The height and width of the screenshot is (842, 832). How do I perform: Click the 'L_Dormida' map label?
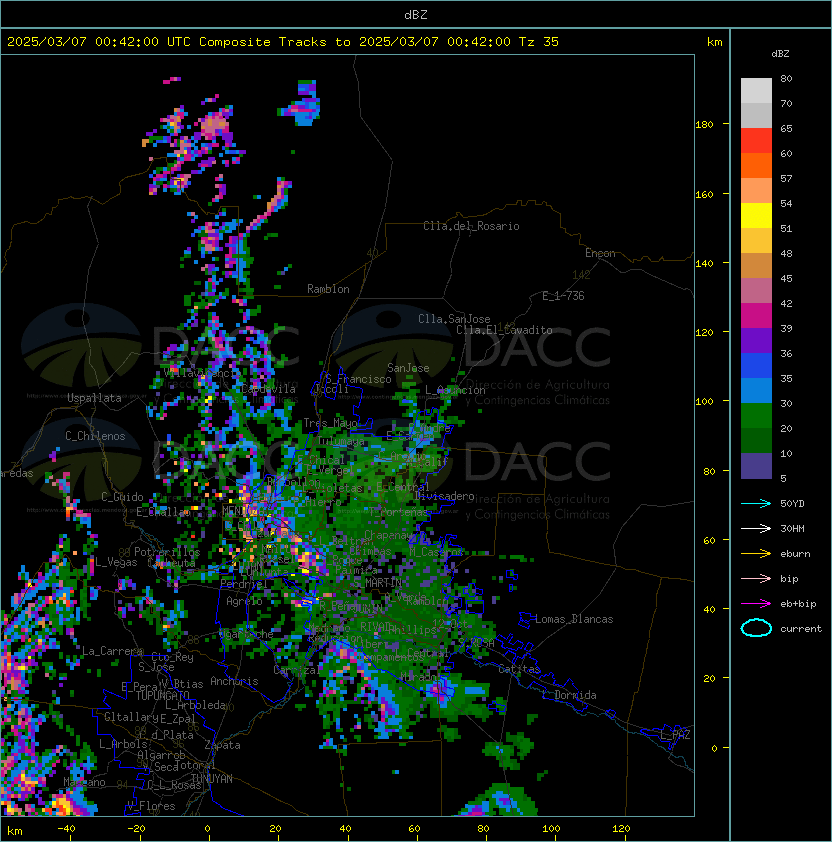tap(569, 695)
